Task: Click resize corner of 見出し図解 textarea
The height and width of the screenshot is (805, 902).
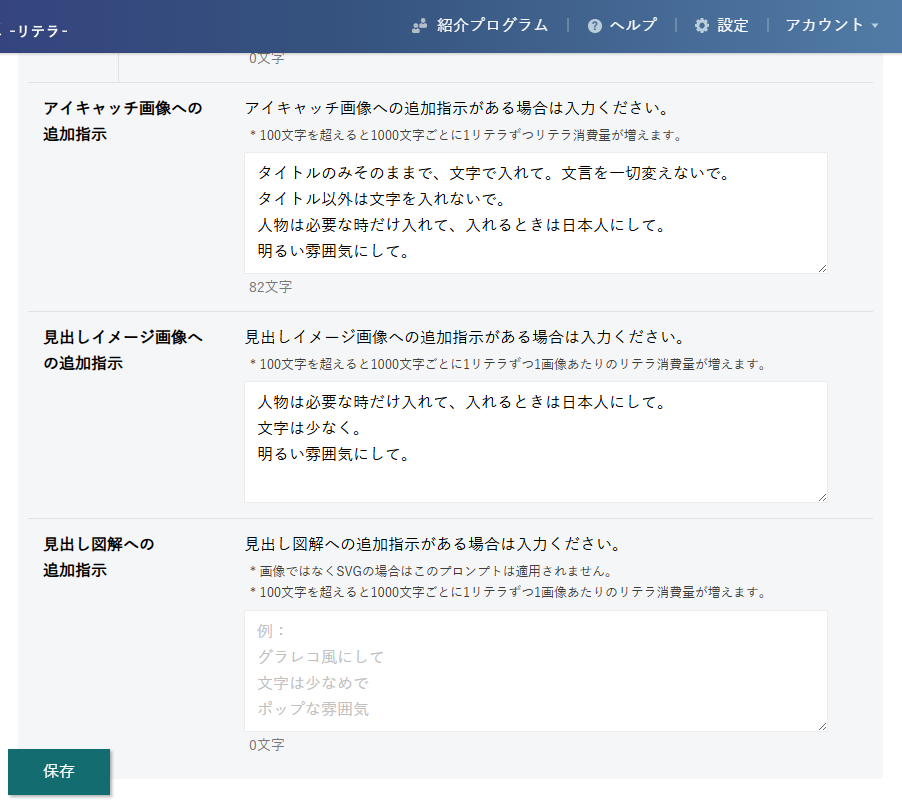Action: 822,726
